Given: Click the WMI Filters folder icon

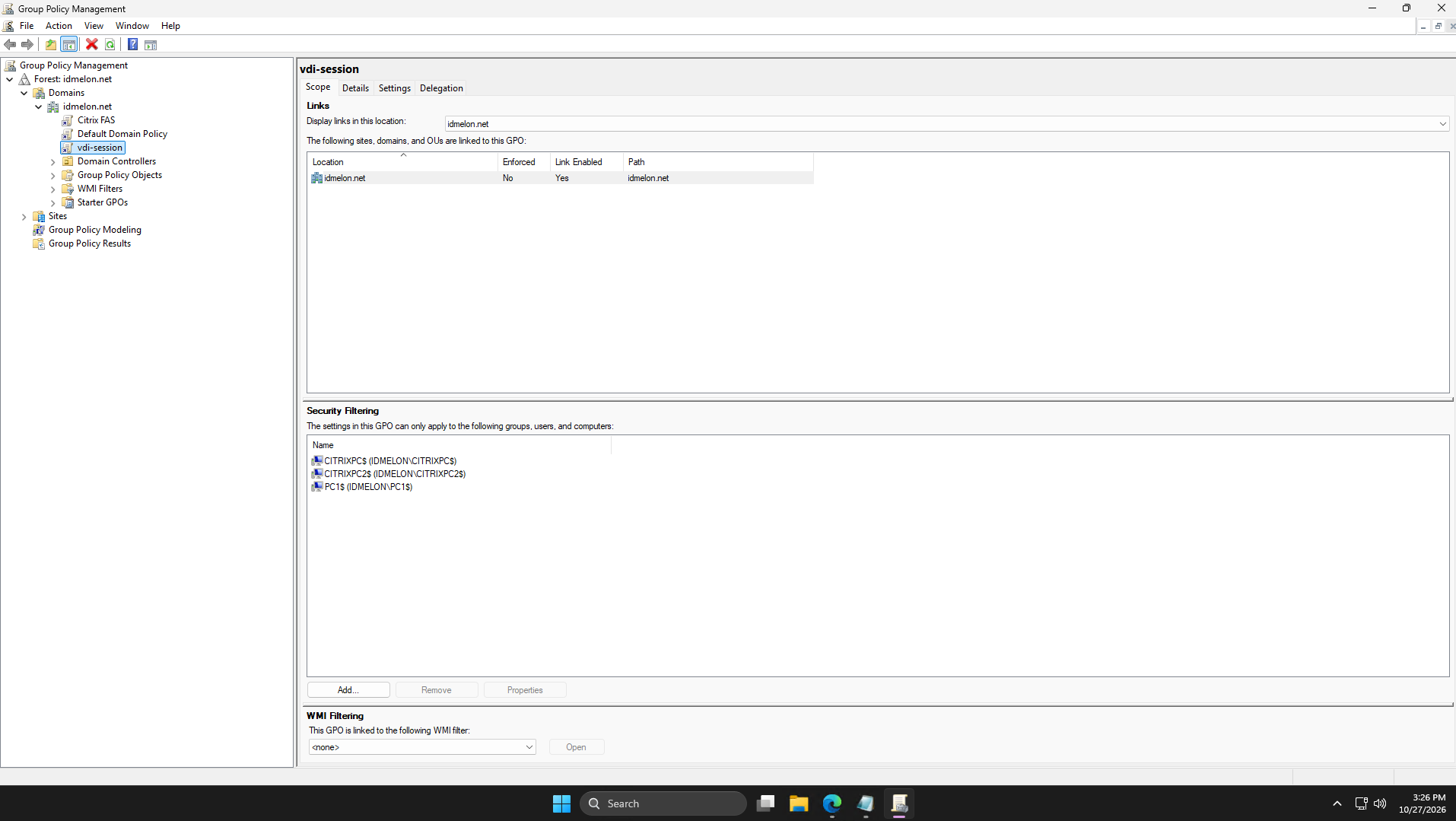Looking at the screenshot, I should tap(68, 189).
